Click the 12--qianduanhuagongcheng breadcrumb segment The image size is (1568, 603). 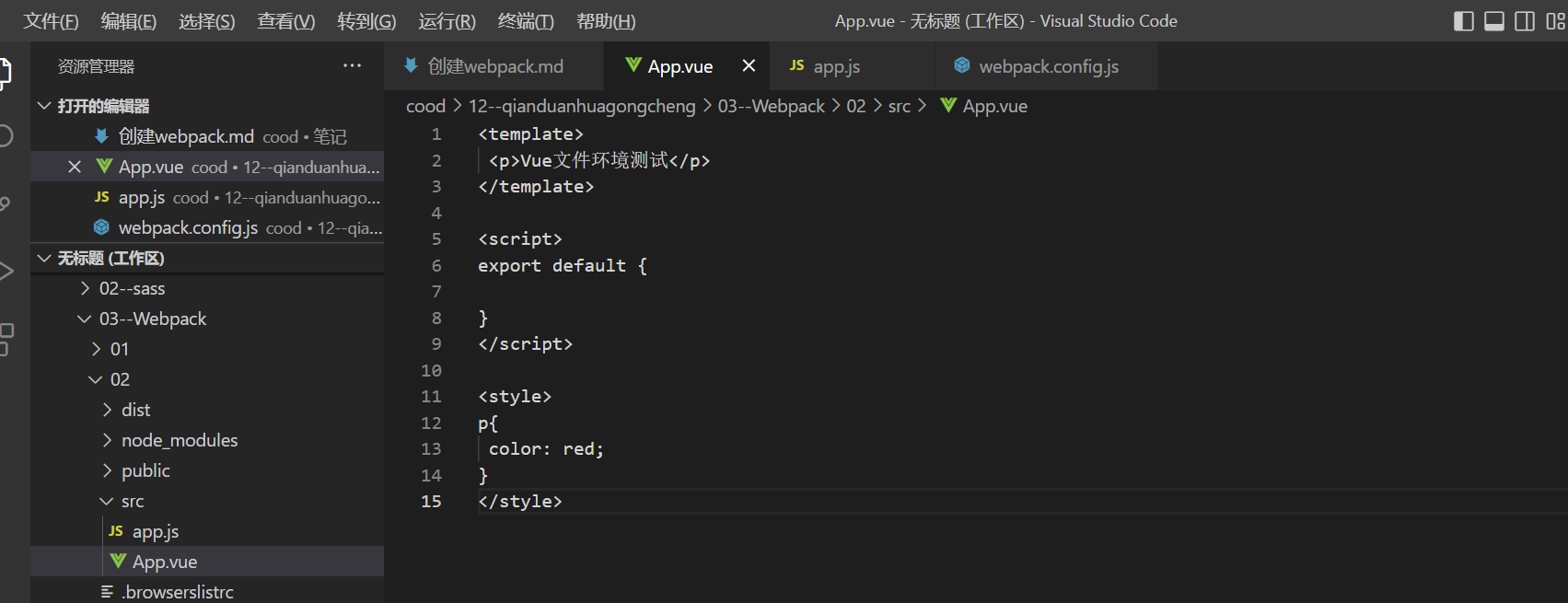582,106
